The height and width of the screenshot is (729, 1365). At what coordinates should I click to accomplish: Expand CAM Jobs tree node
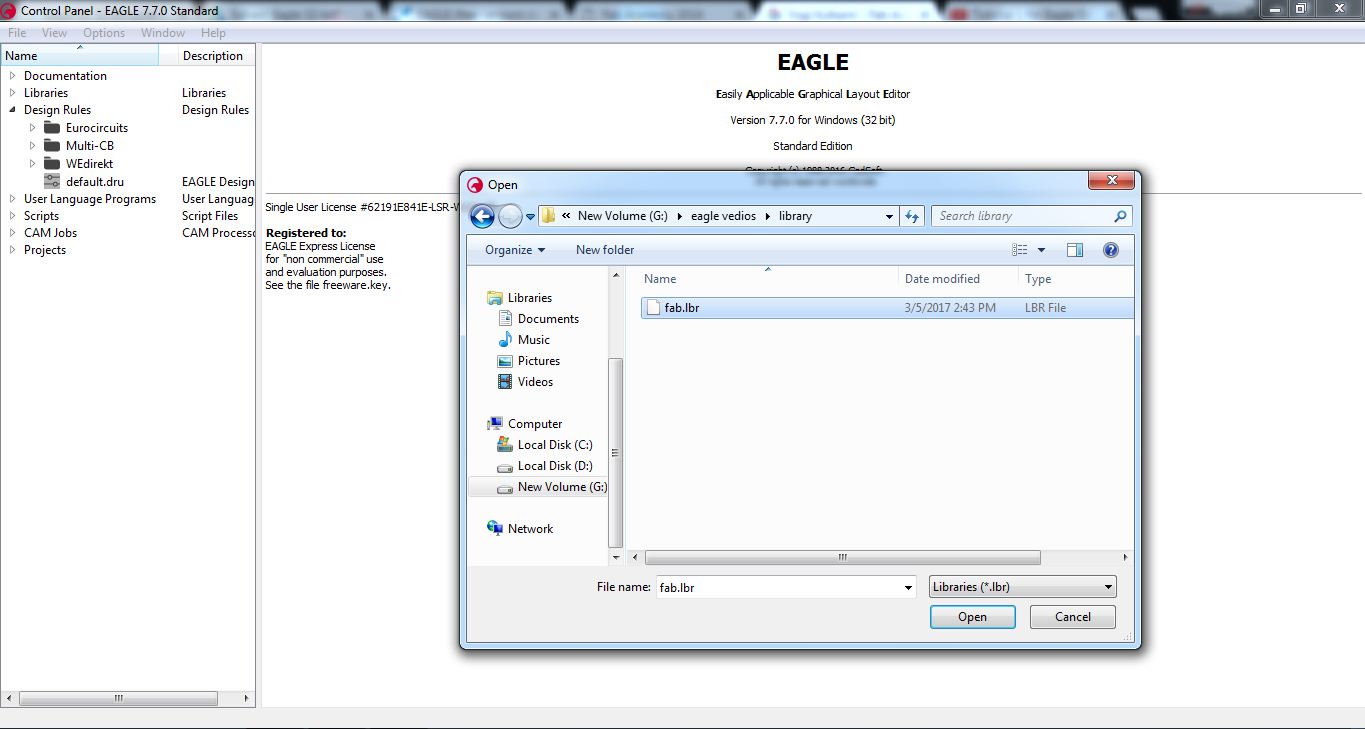(12, 233)
